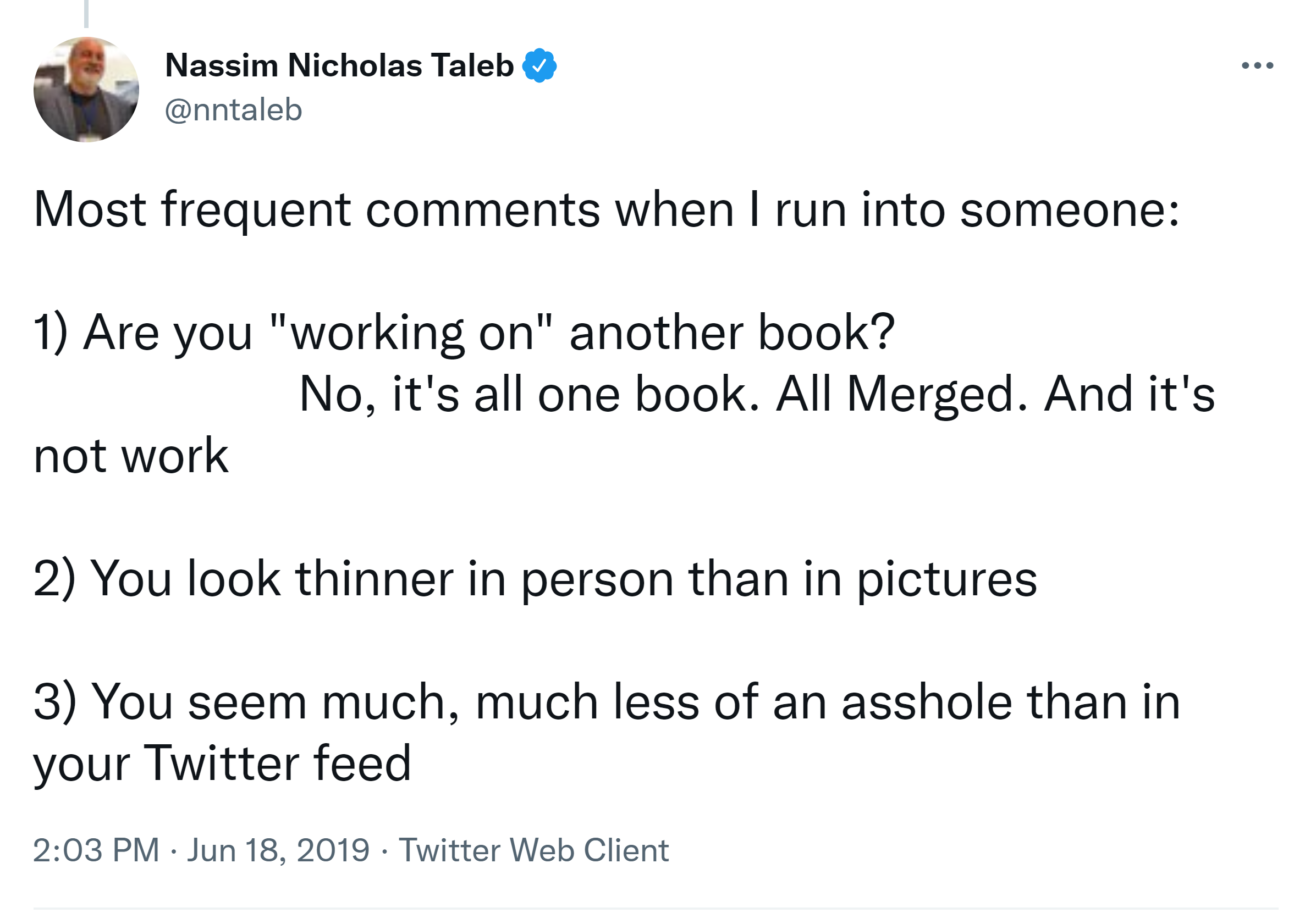Click the line "2) You look thinner in person"
1305x924 pixels.
[x=535, y=579]
